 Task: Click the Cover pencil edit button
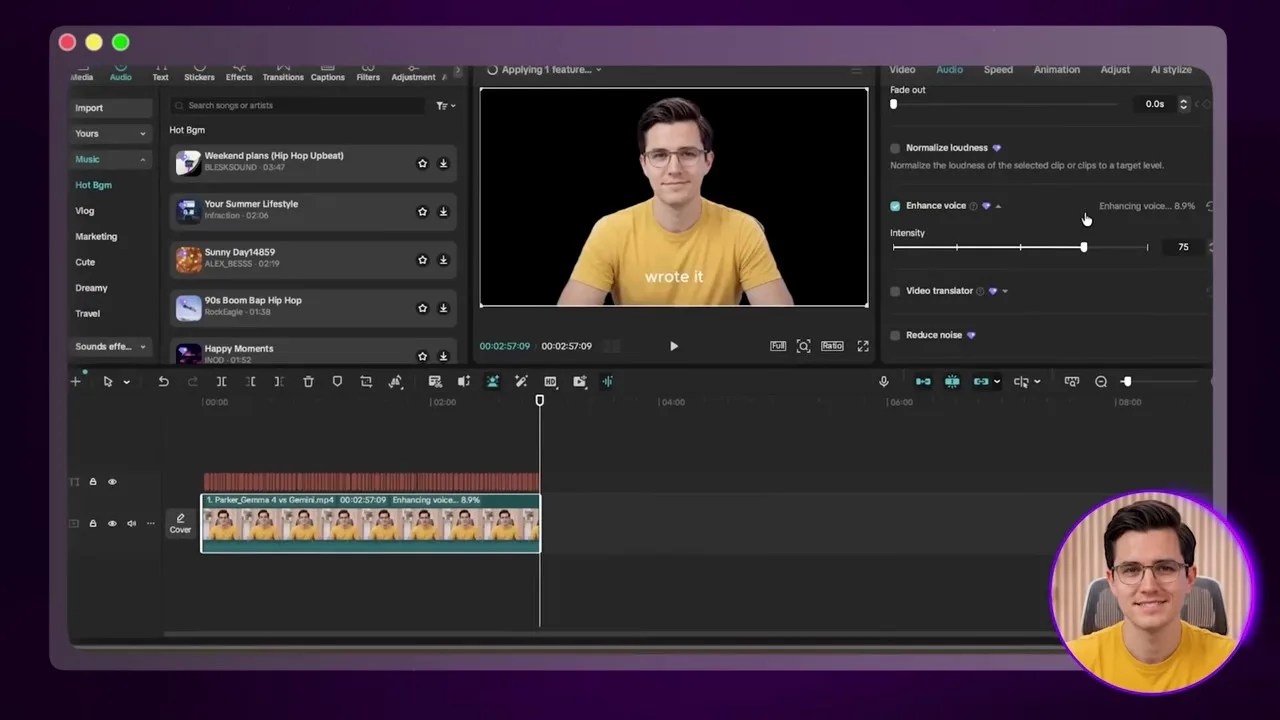pos(180,523)
